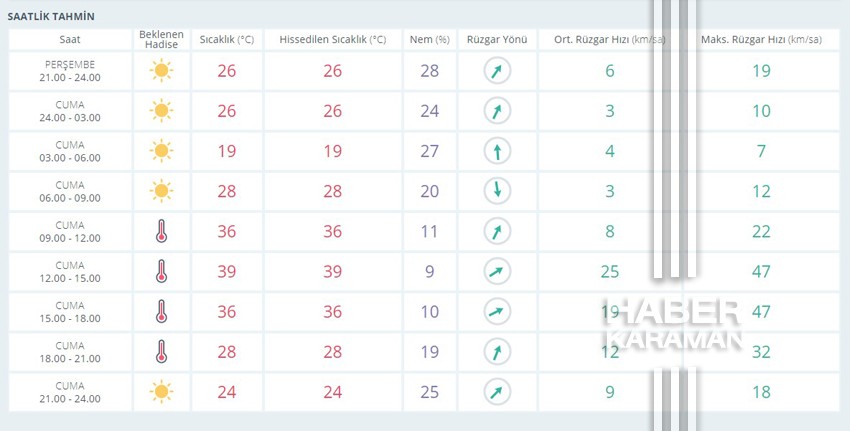Click the Maks. Rüzgar Hızı column header

(761, 40)
